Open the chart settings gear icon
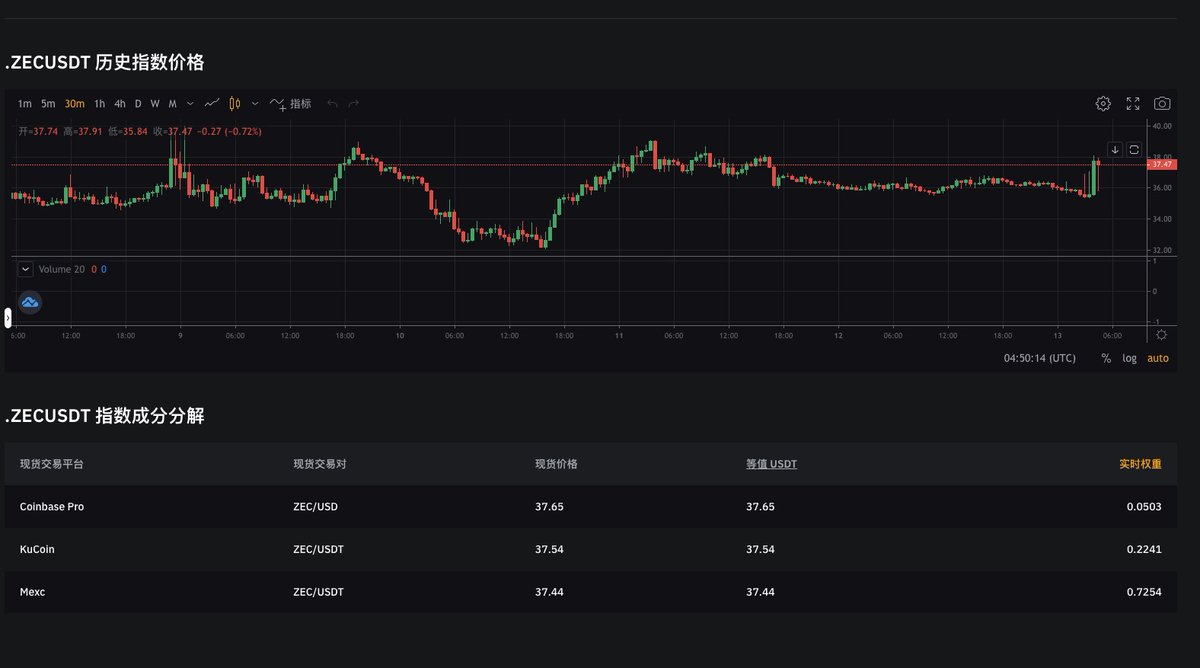Image resolution: width=1200 pixels, height=668 pixels. pyautogui.click(x=1103, y=103)
